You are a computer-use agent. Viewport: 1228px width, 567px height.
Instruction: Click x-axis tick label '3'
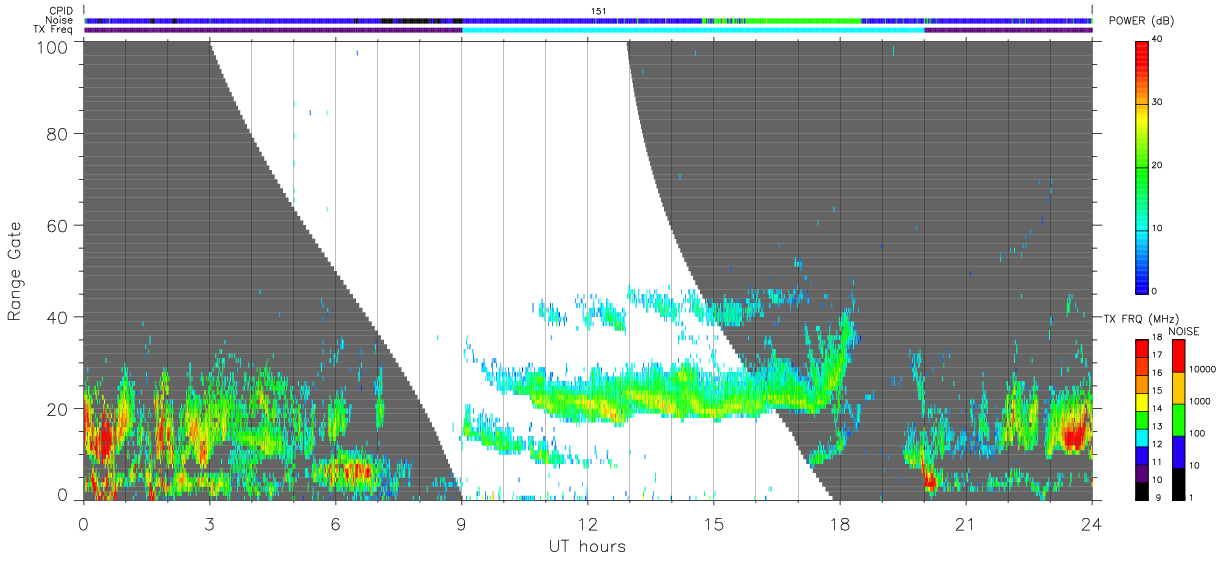(209, 524)
